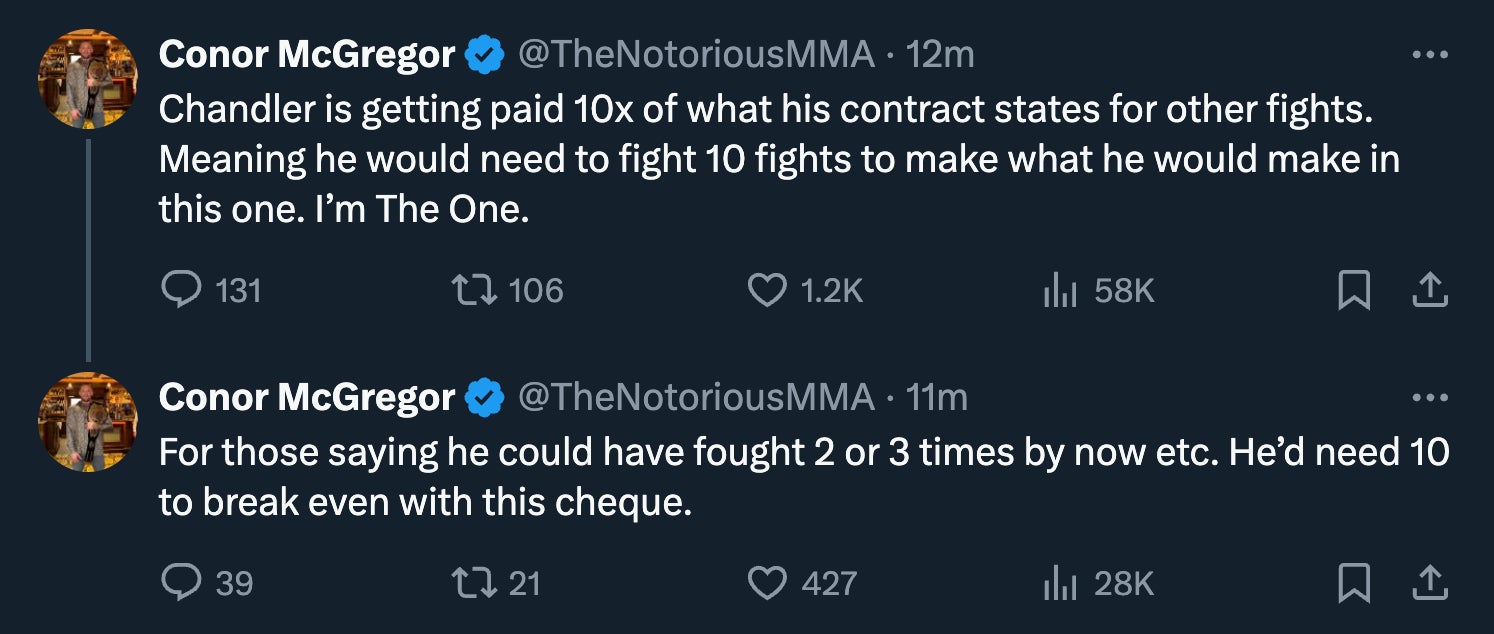Click the profile avatar on the first tweet
Screen dimensions: 1494x634
[x=88, y=79]
